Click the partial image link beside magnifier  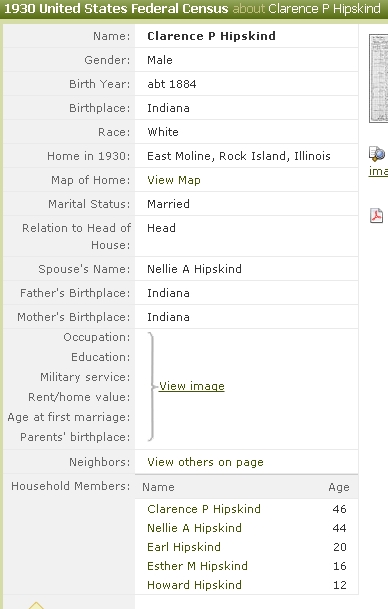pos(378,171)
